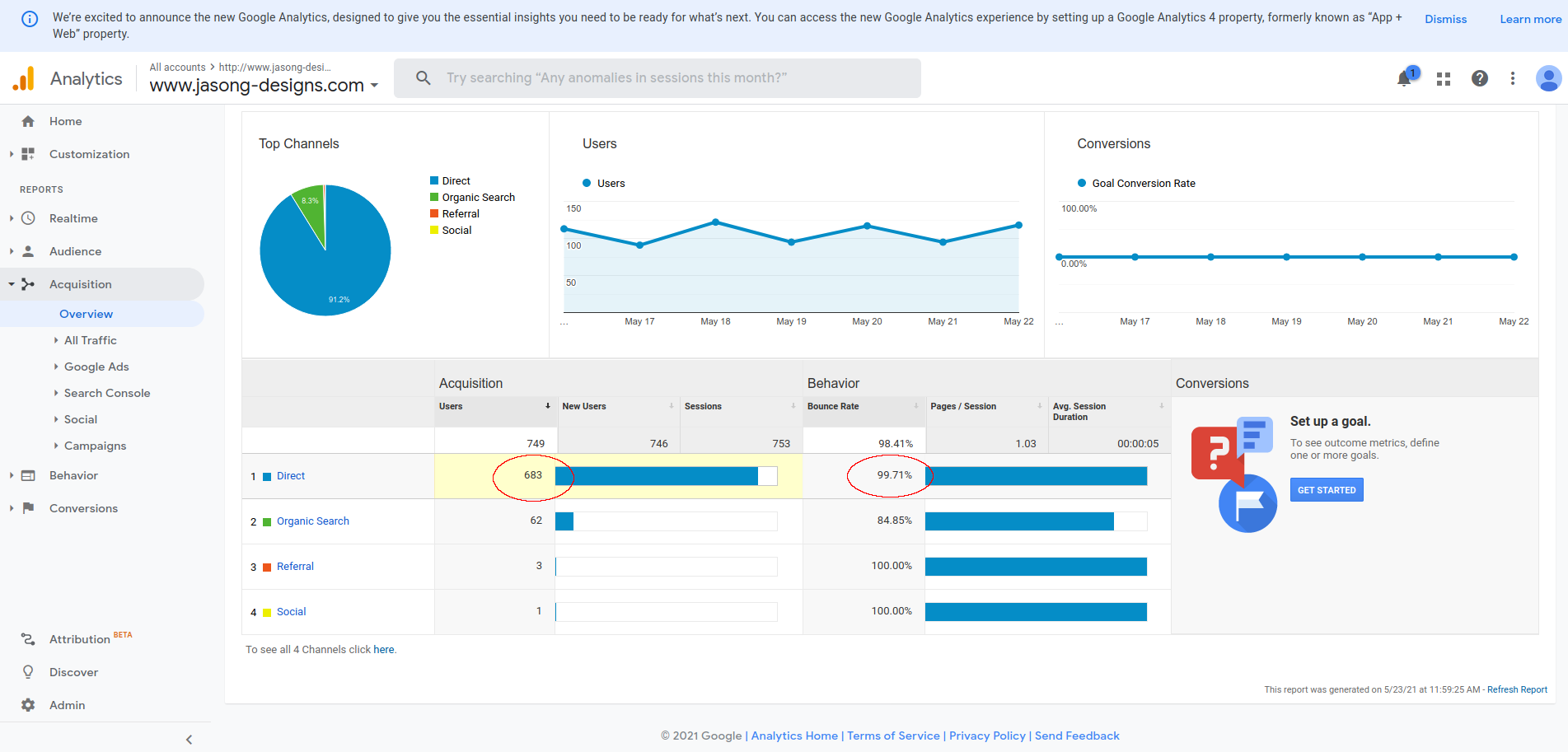1568x752 pixels.
Task: Click the Attribution path icon
Action: pos(28,639)
